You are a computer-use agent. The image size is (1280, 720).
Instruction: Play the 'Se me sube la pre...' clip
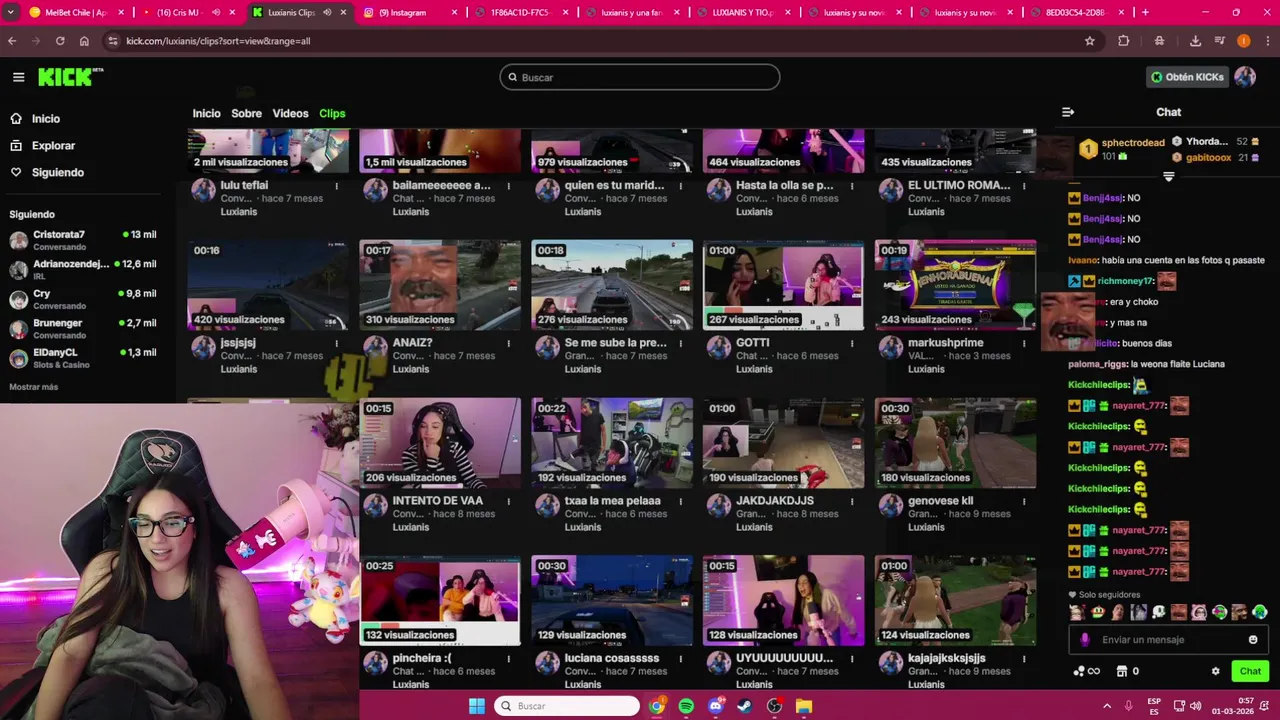click(612, 285)
